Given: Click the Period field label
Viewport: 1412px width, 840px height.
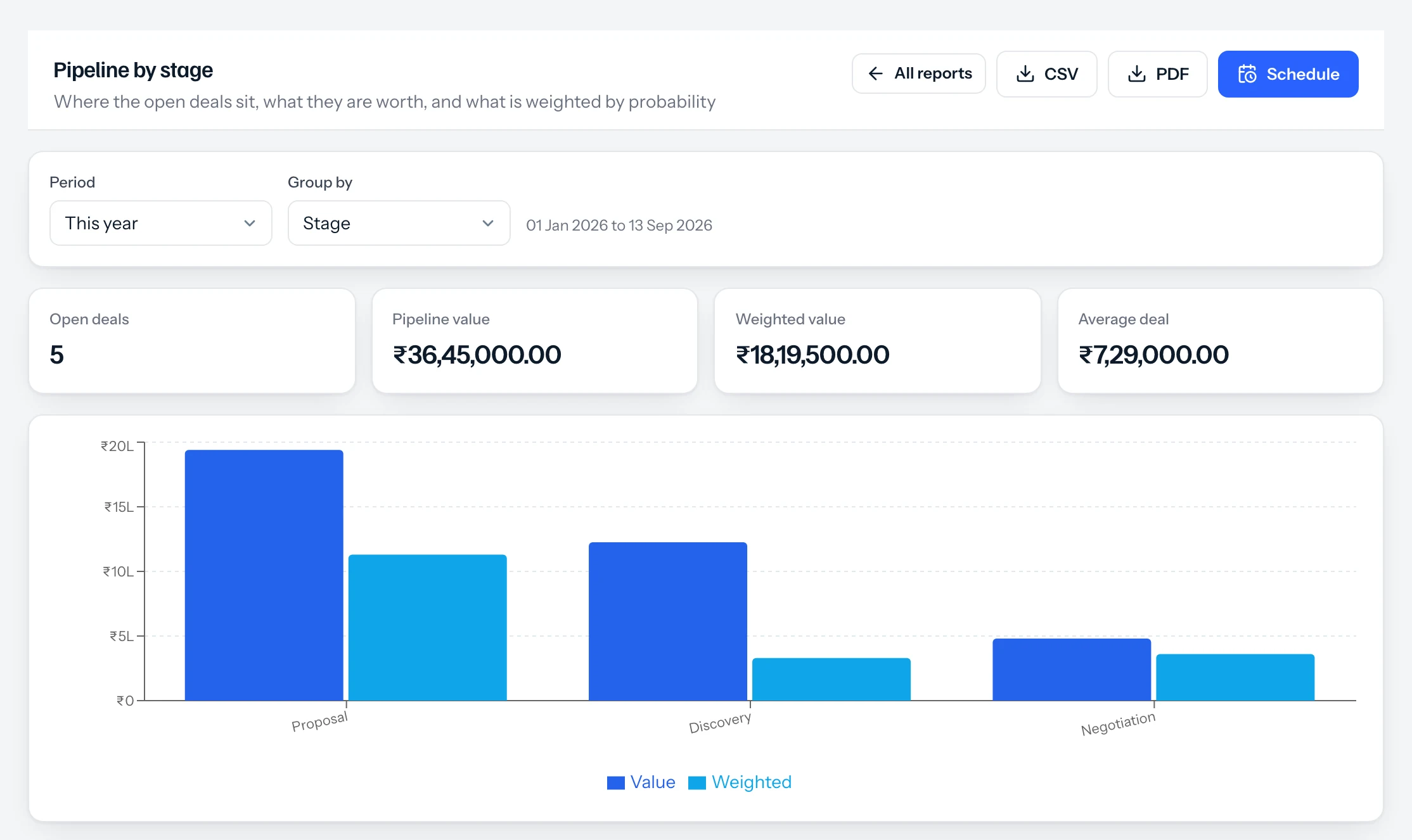Looking at the screenshot, I should [72, 182].
